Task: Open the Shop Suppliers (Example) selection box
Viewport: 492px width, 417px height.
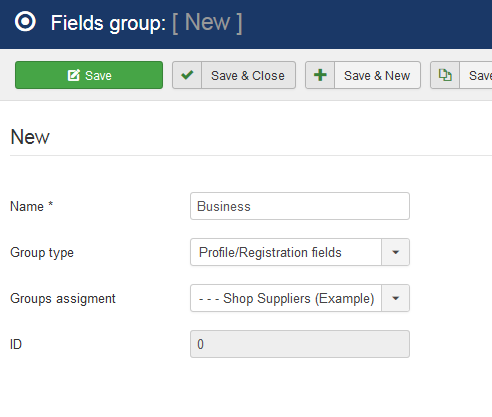Action: 300,298
